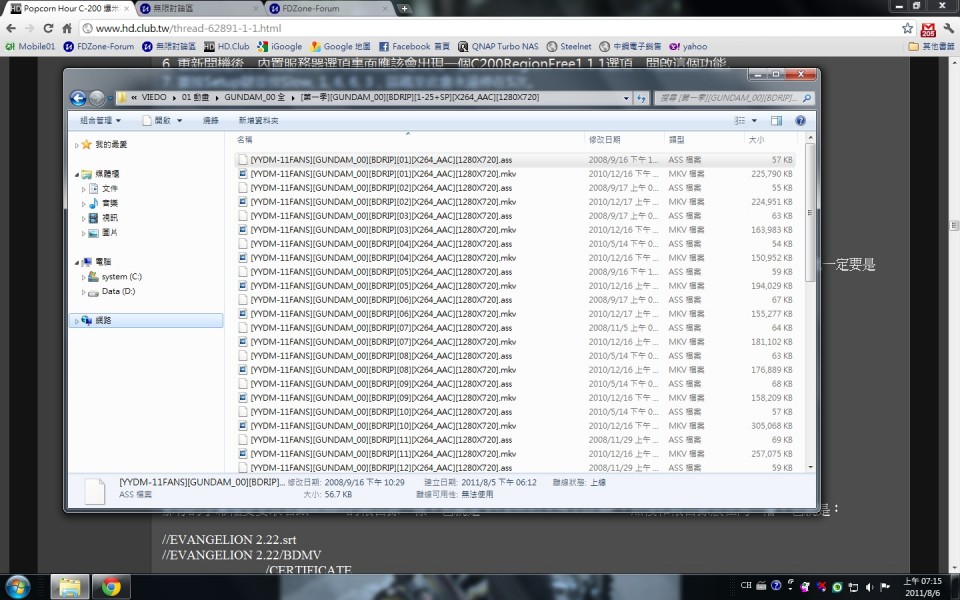The image size is (960, 600).
Task: Click Chrome back arrow
Action: coord(11,28)
